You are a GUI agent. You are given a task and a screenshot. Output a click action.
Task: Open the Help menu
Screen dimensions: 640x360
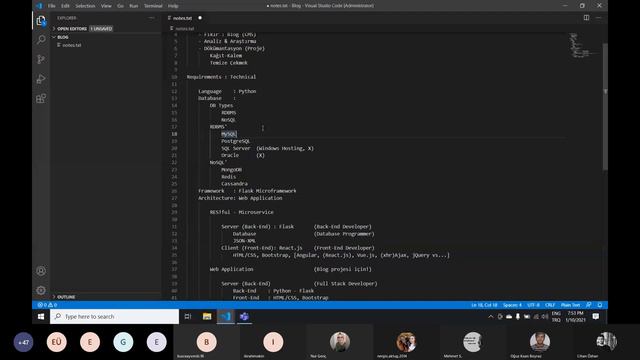[x=173, y=6]
